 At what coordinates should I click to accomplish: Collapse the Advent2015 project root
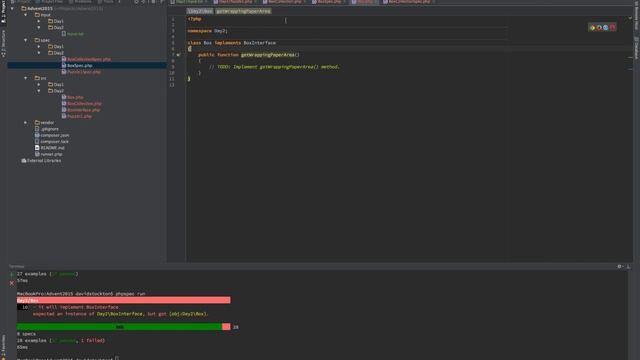pyautogui.click(x=12, y=8)
